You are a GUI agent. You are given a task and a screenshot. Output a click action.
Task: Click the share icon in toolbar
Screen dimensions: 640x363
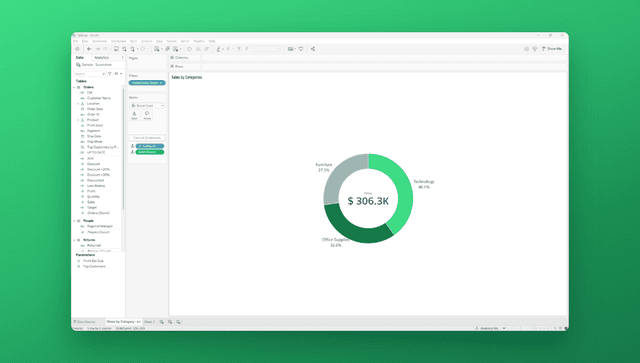point(313,49)
